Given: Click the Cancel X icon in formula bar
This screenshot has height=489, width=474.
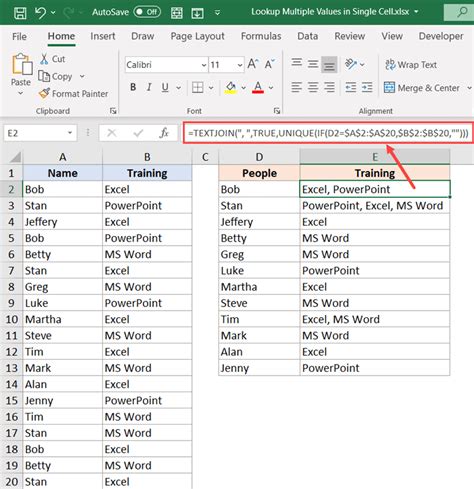Looking at the screenshot, I should [112, 133].
